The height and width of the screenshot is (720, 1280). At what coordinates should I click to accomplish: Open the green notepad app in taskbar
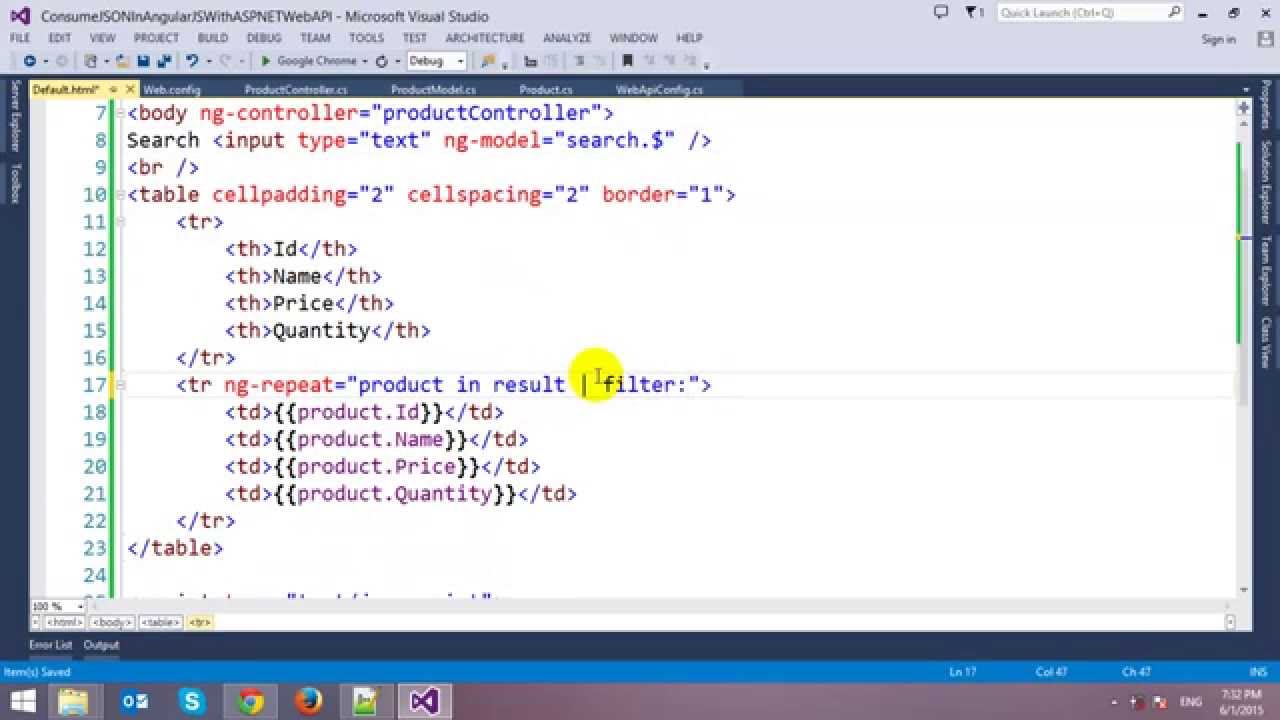coord(367,701)
